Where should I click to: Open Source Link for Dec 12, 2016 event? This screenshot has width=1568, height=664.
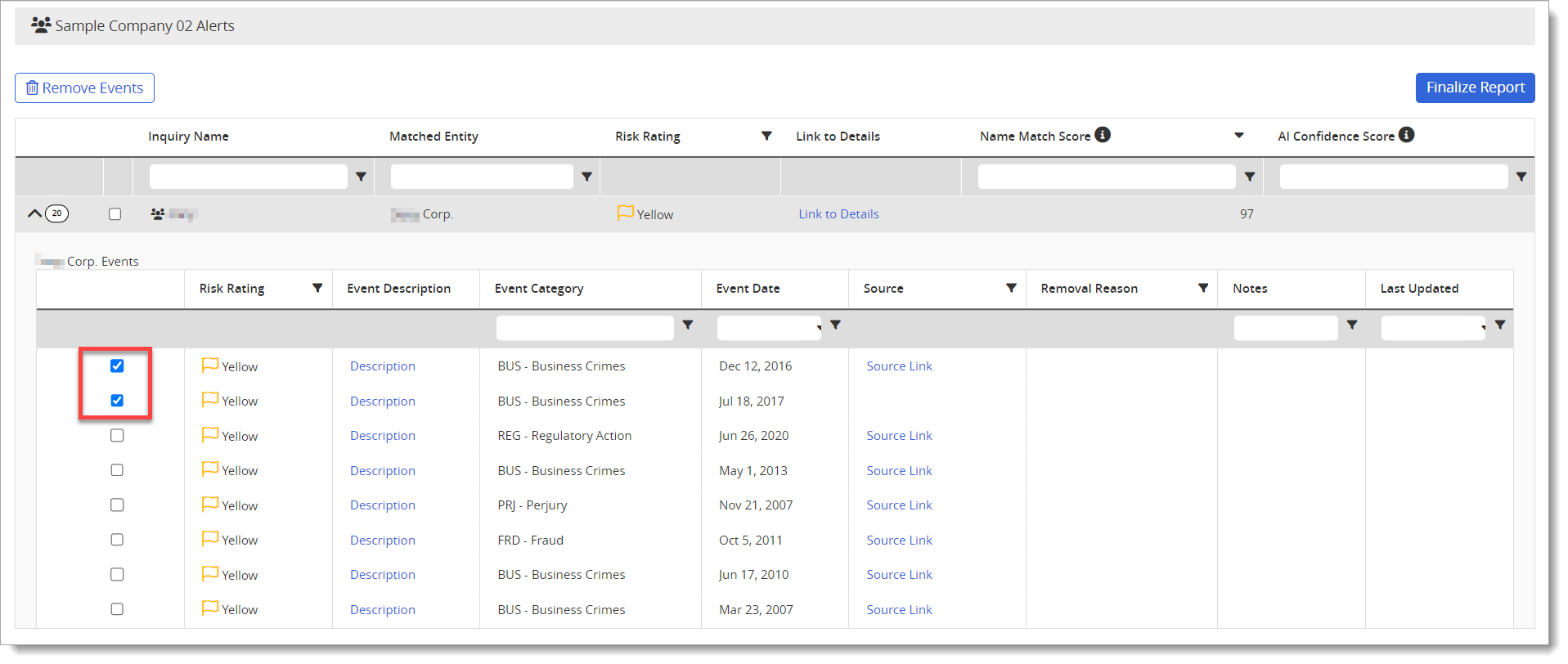coord(899,366)
